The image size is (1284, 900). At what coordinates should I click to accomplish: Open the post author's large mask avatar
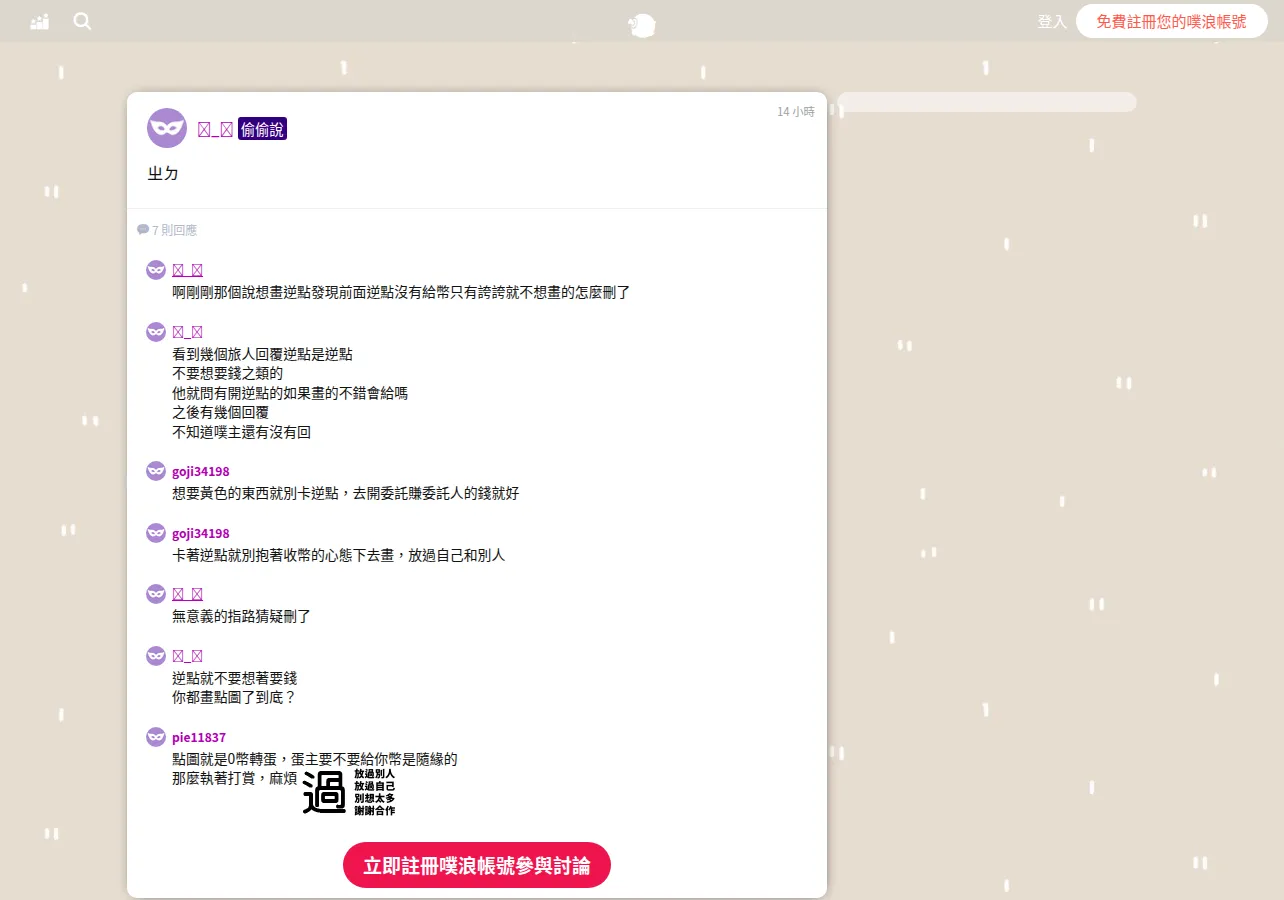(167, 128)
